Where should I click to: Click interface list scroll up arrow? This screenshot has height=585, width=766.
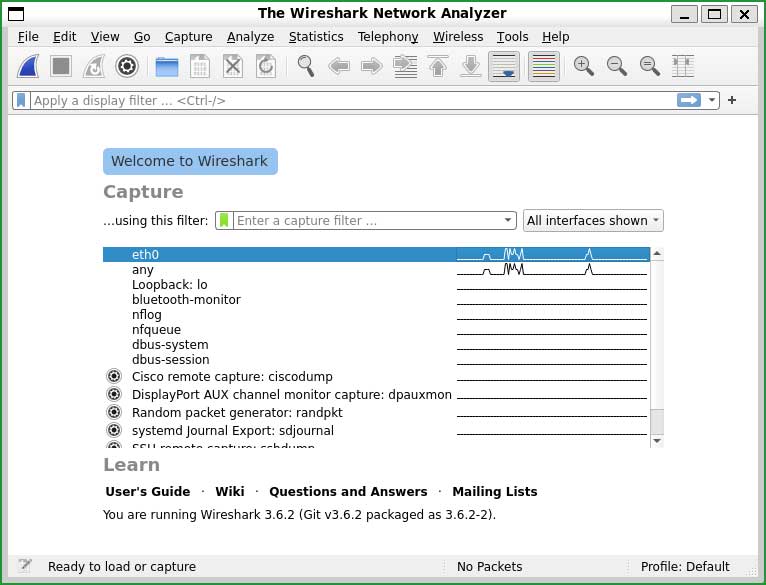click(657, 254)
